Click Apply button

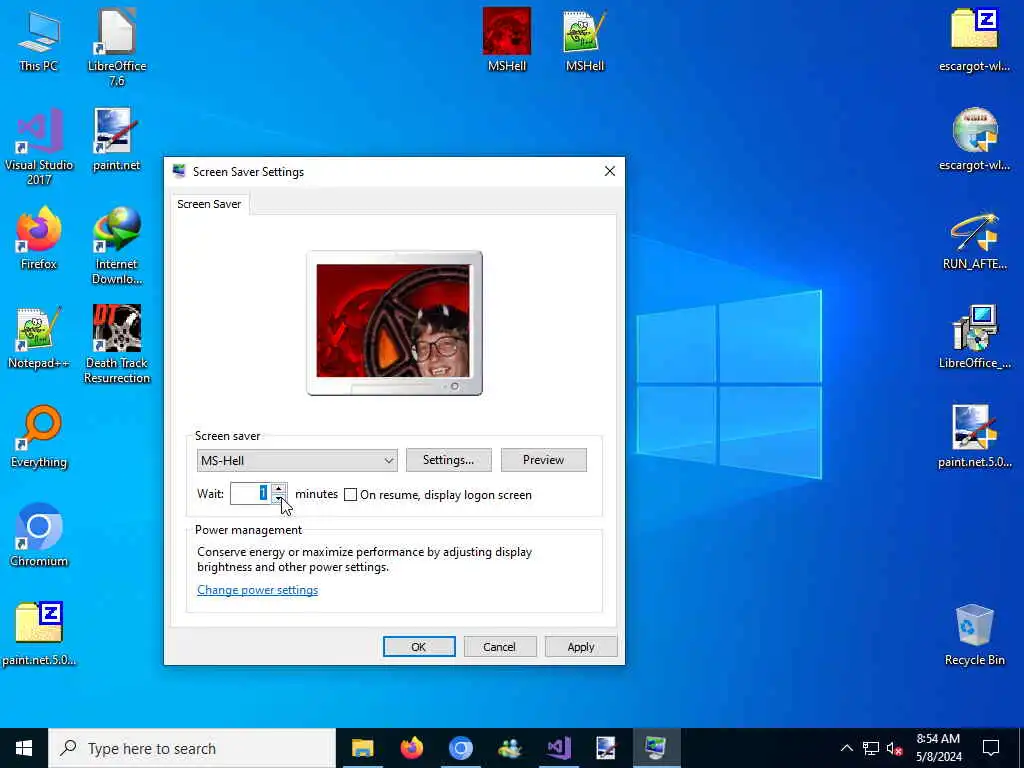581,647
